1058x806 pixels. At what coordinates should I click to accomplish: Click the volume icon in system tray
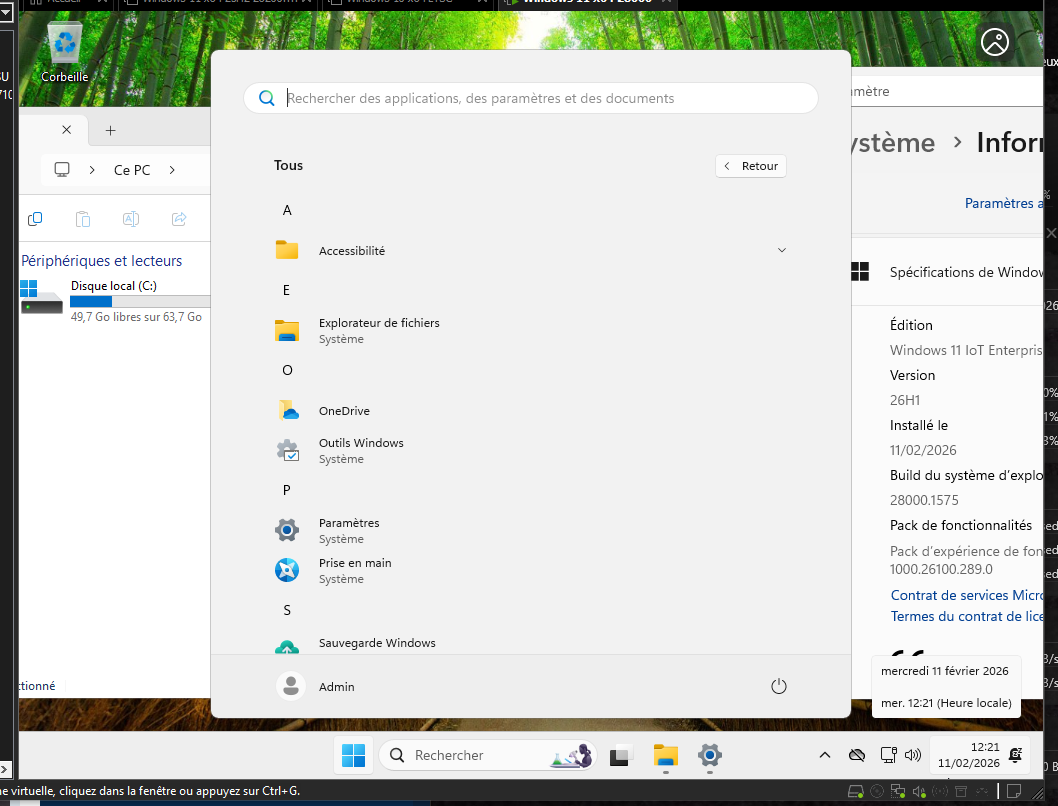coord(912,755)
